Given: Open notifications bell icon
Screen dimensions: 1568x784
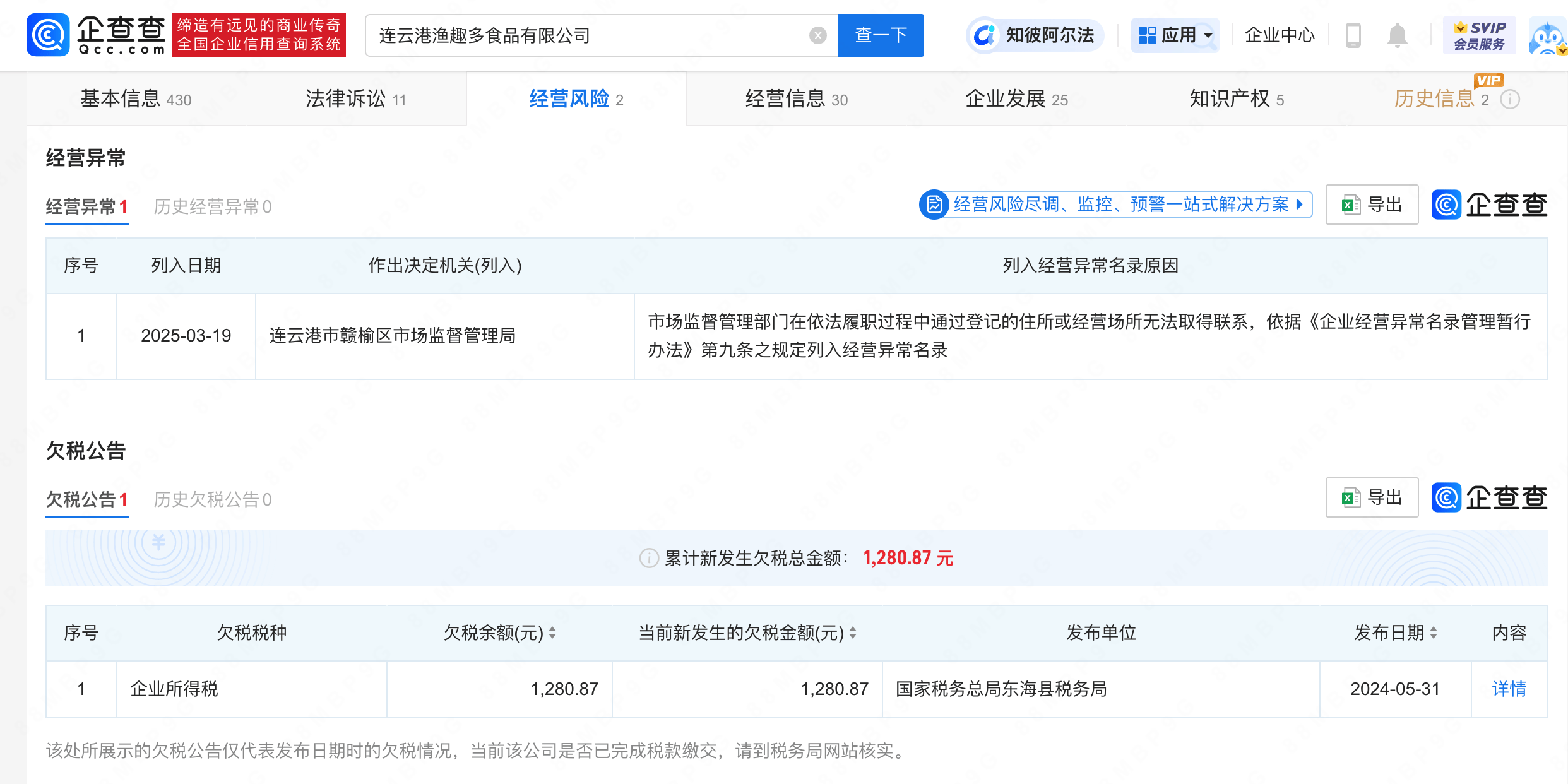Looking at the screenshot, I should point(1397,35).
